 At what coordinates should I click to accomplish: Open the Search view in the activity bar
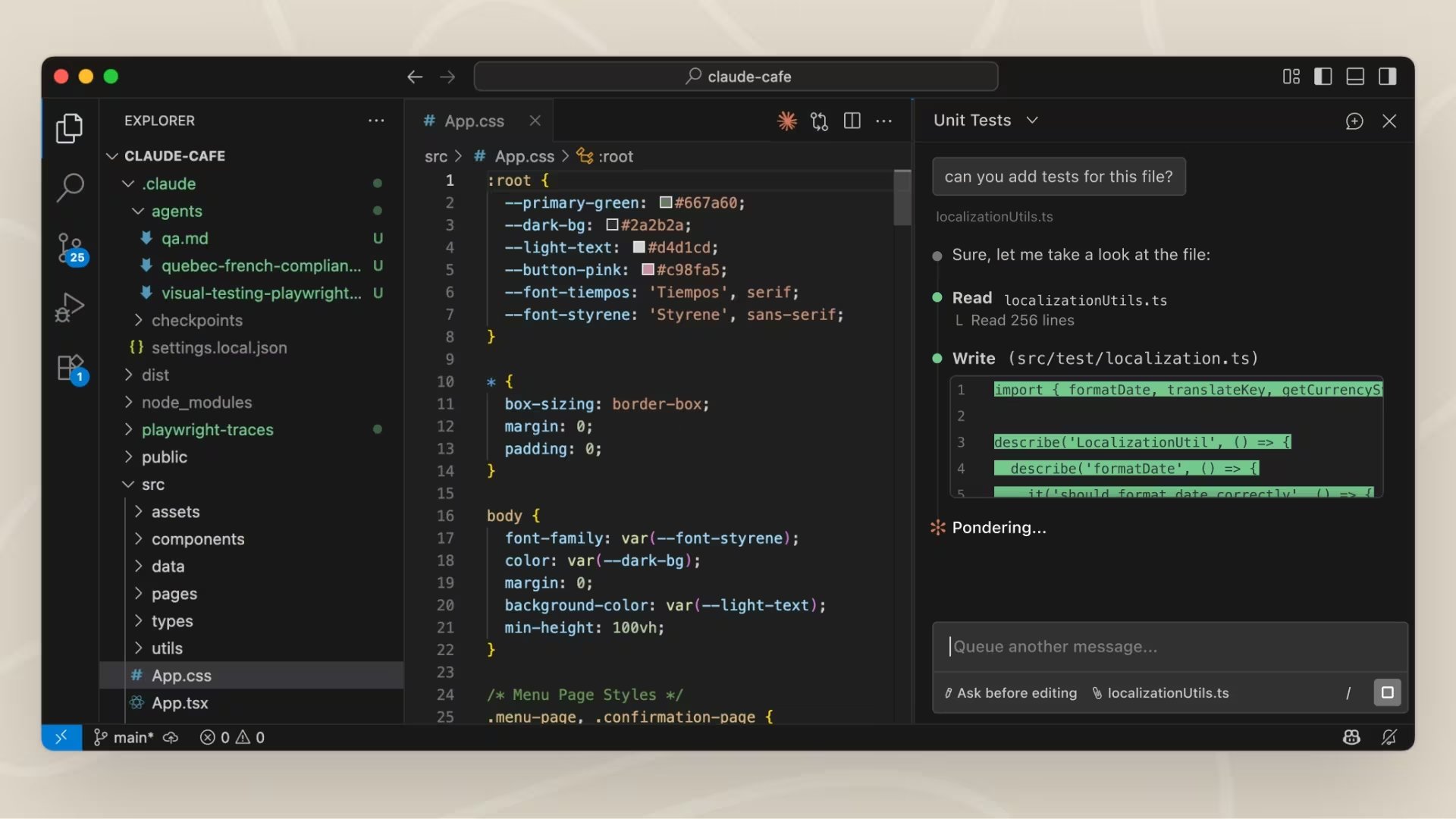pos(70,187)
